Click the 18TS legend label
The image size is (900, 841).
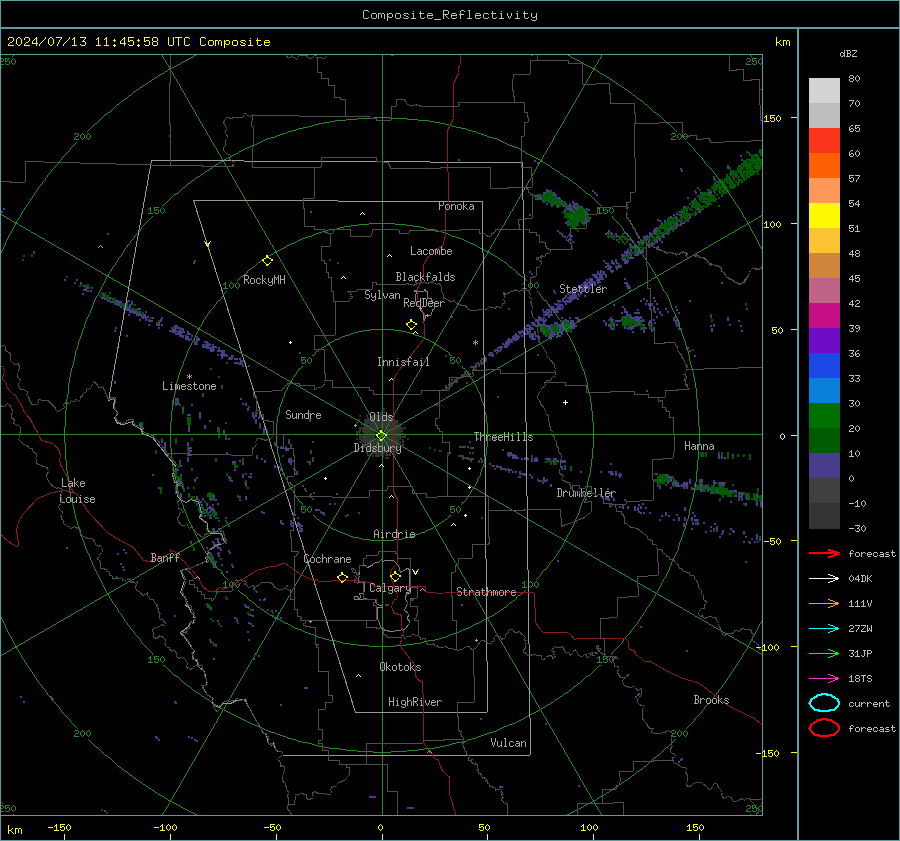click(x=860, y=679)
